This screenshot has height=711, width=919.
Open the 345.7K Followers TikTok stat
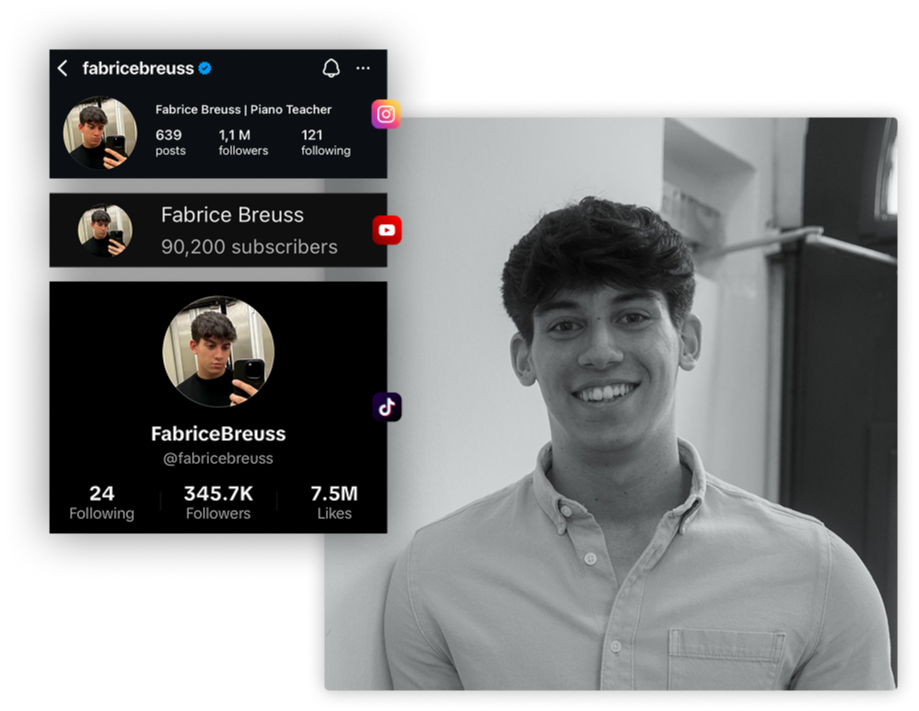coord(218,502)
